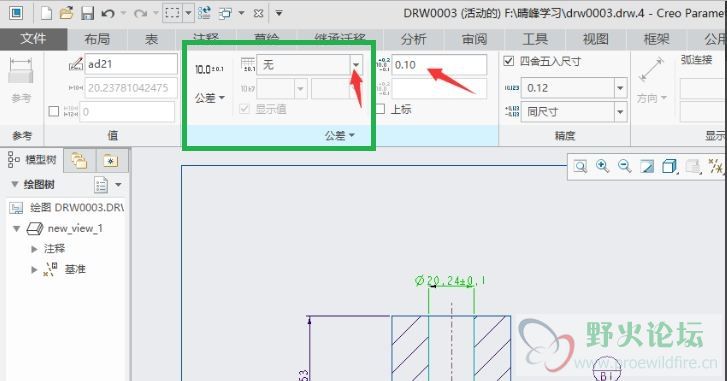727x381 pixels.
Task: Switch to the 分析 ribbon tab
Action: point(413,39)
